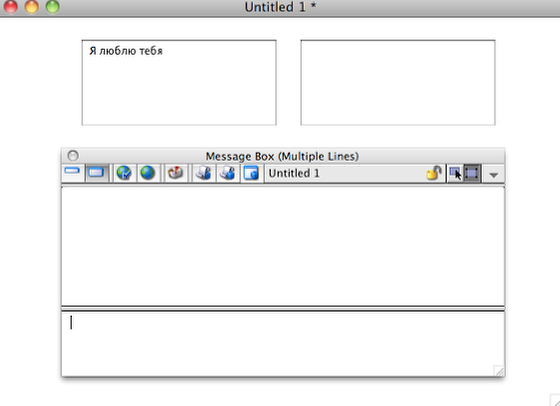Viewport: 560px width, 406px height.
Task: Toggle the dotted frame icon
Action: pyautogui.click(x=472, y=174)
